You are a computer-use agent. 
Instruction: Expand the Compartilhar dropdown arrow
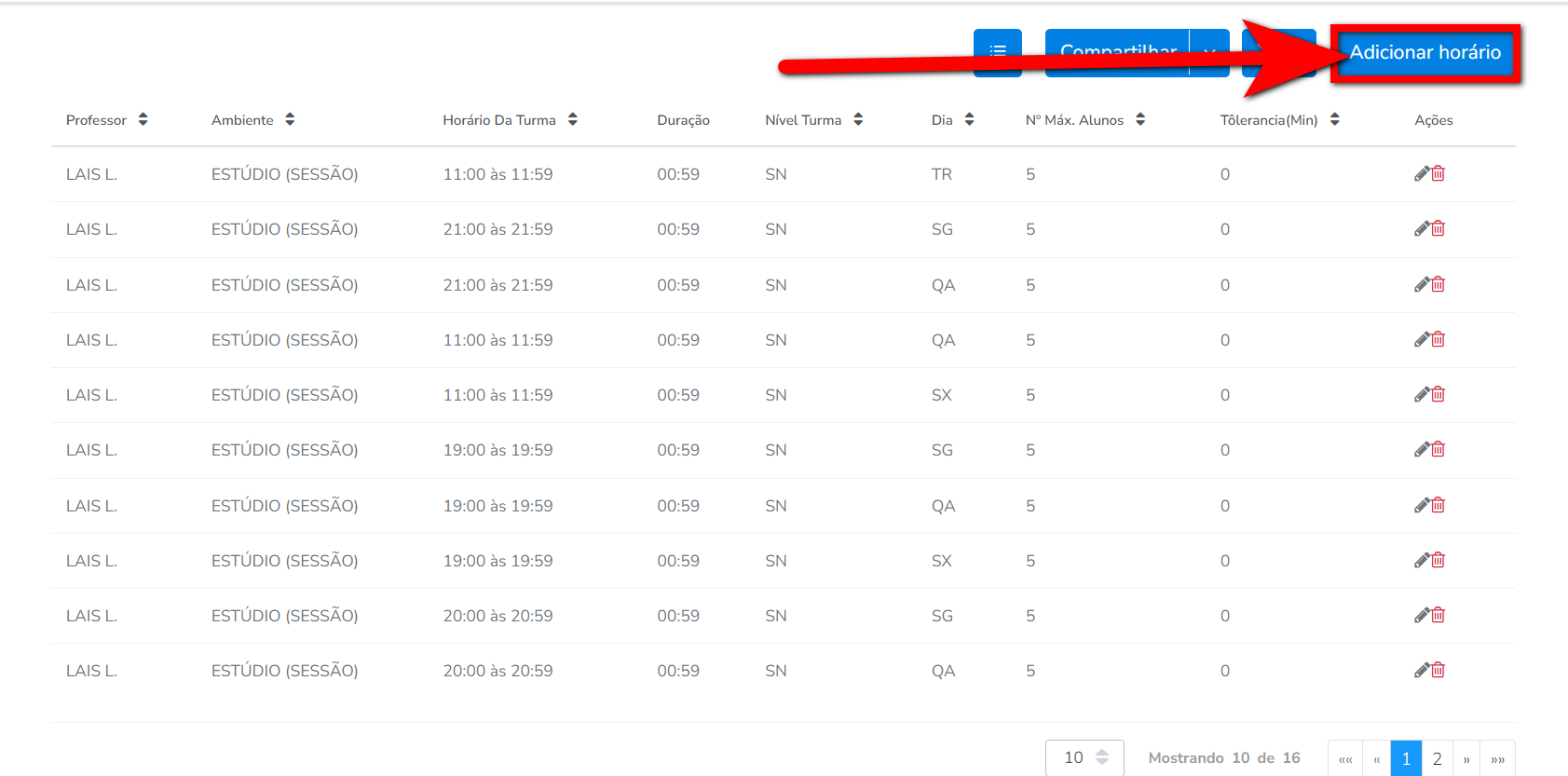click(1209, 53)
